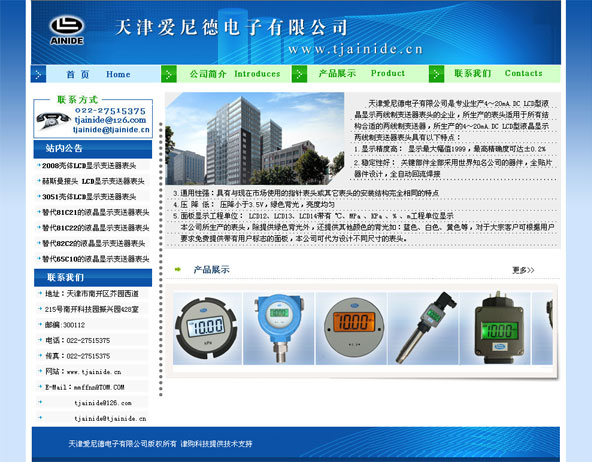Click the green backlit Hirschmann display thumbnail
Viewport: 592px width, 462px height.
(x=495, y=328)
